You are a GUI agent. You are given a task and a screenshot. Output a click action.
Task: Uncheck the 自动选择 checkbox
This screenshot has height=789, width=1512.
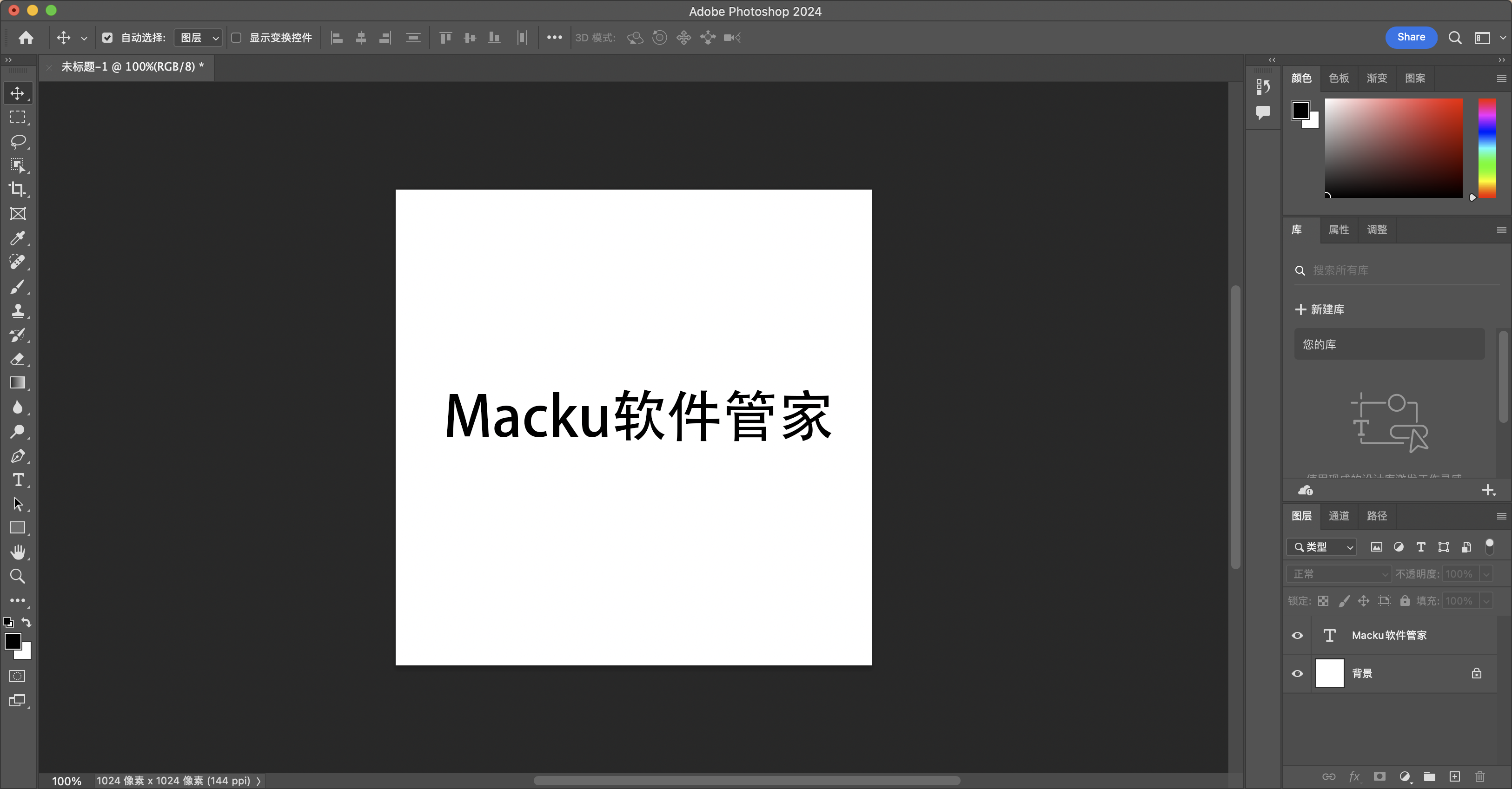point(107,38)
